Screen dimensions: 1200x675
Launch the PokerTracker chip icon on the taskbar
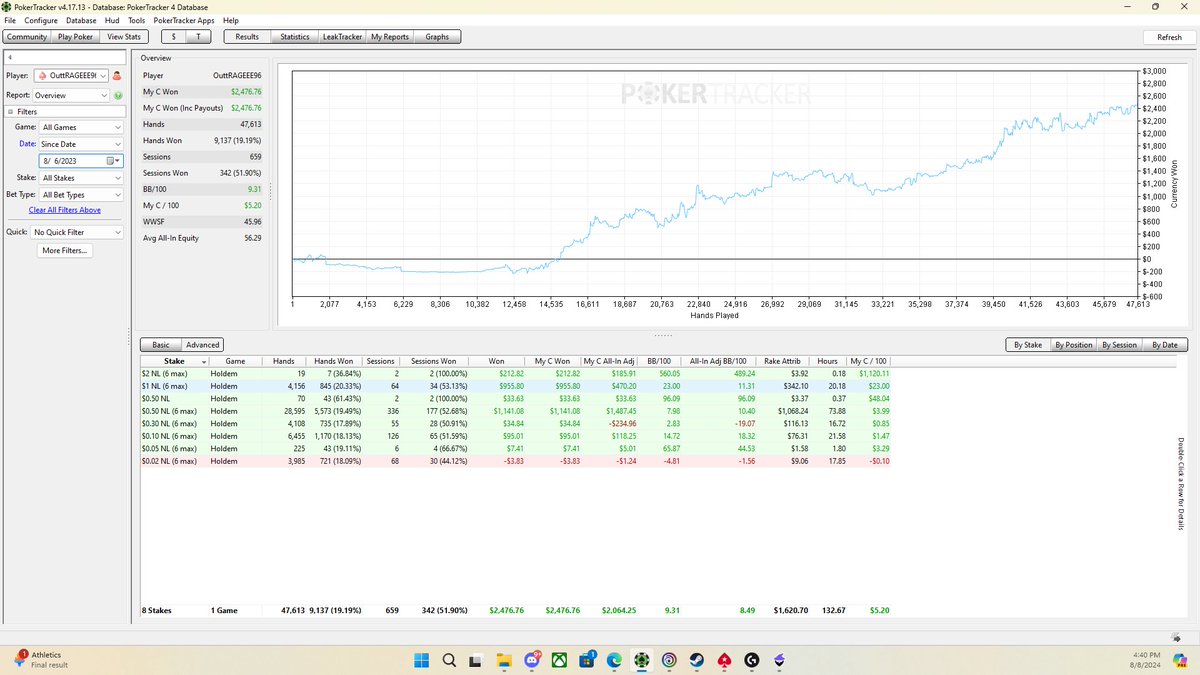[640, 660]
